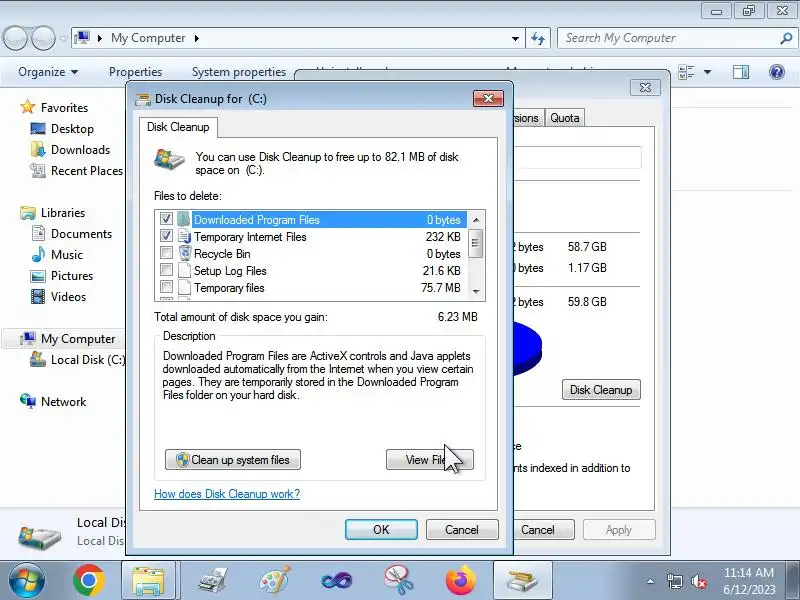Screen dimensions: 800x600
Task: Open the Quota tab in Properties window
Action: (x=564, y=118)
